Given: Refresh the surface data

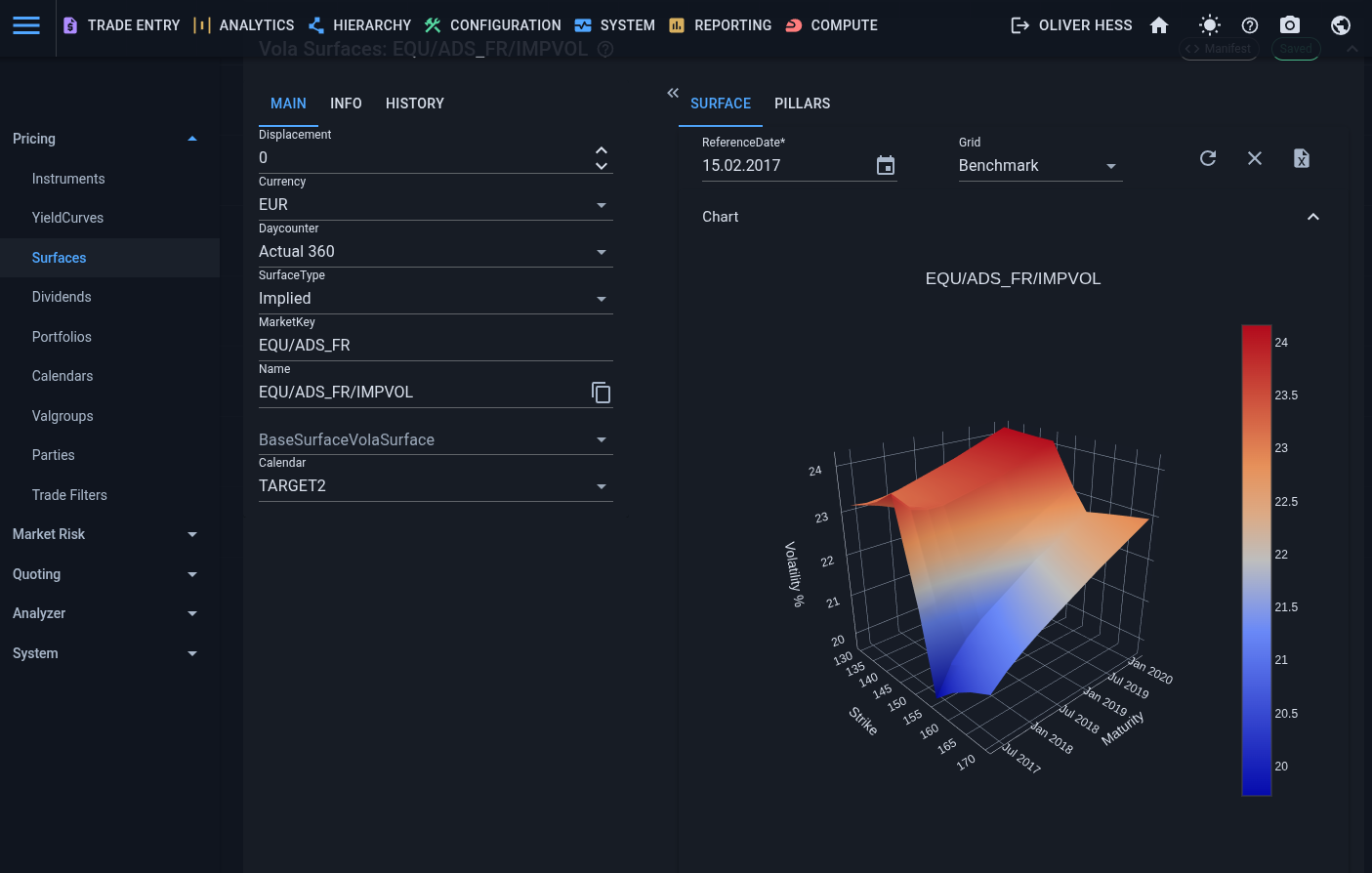Looking at the screenshot, I should [1208, 158].
